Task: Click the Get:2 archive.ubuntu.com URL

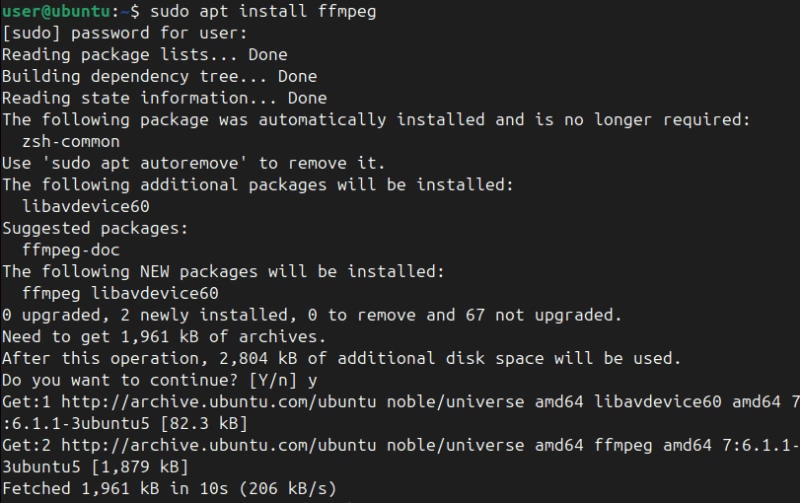Action: 218,445
